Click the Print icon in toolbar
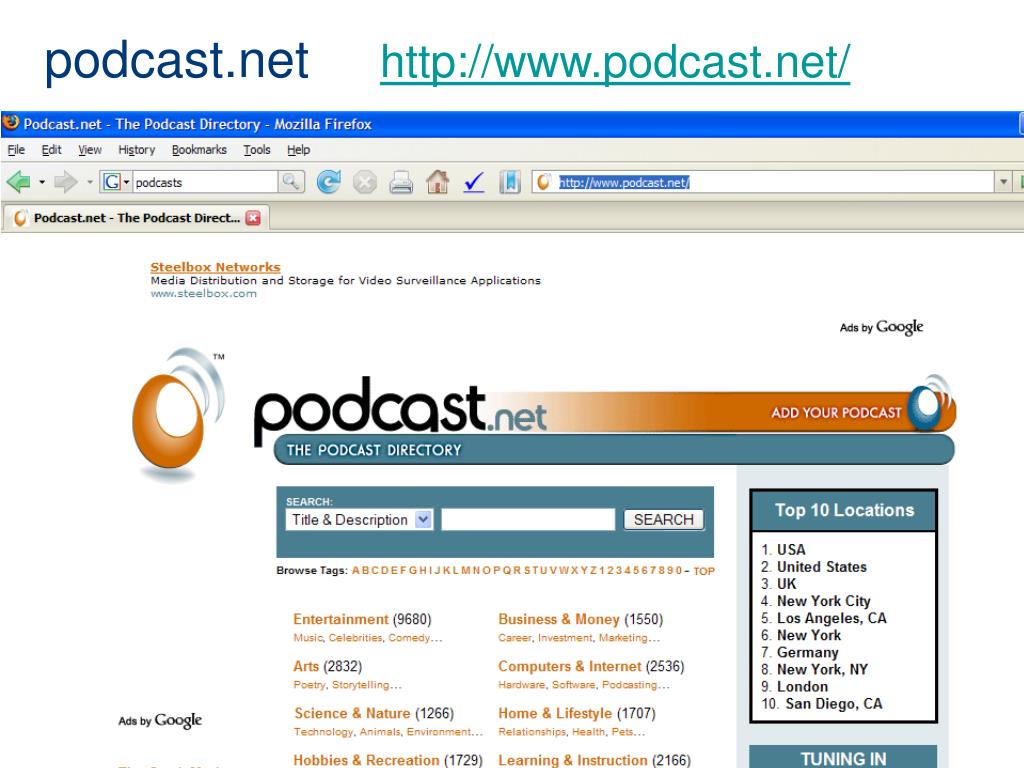The image size is (1024, 768). pyautogui.click(x=401, y=182)
